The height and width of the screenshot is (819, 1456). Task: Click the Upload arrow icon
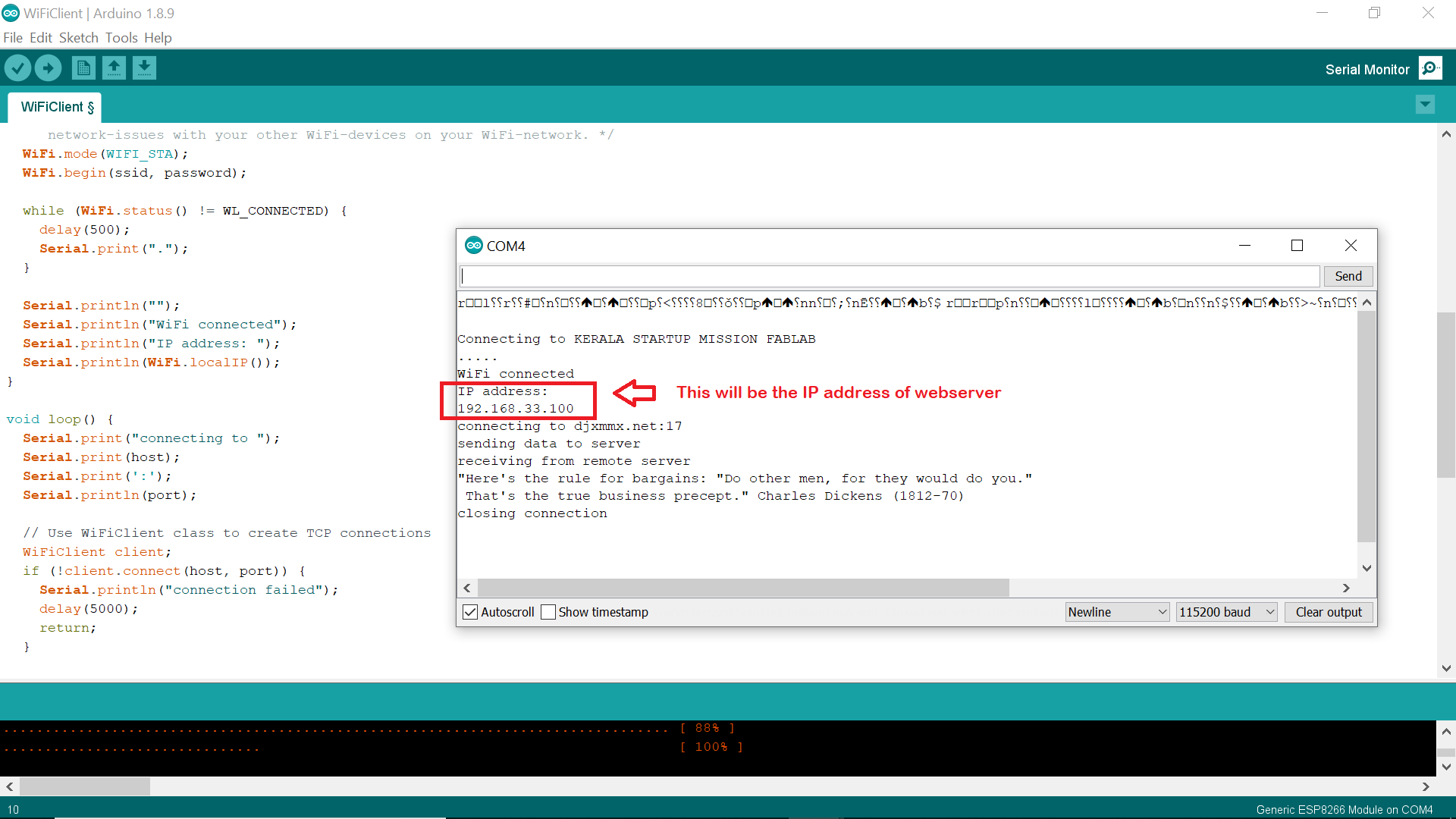(x=49, y=68)
